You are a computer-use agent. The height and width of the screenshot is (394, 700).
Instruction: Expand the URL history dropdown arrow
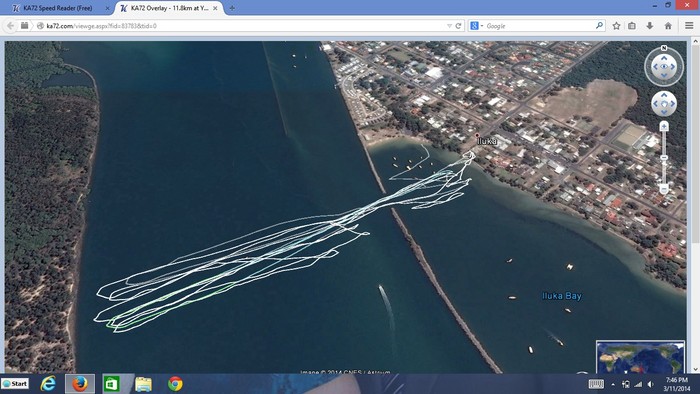click(449, 26)
